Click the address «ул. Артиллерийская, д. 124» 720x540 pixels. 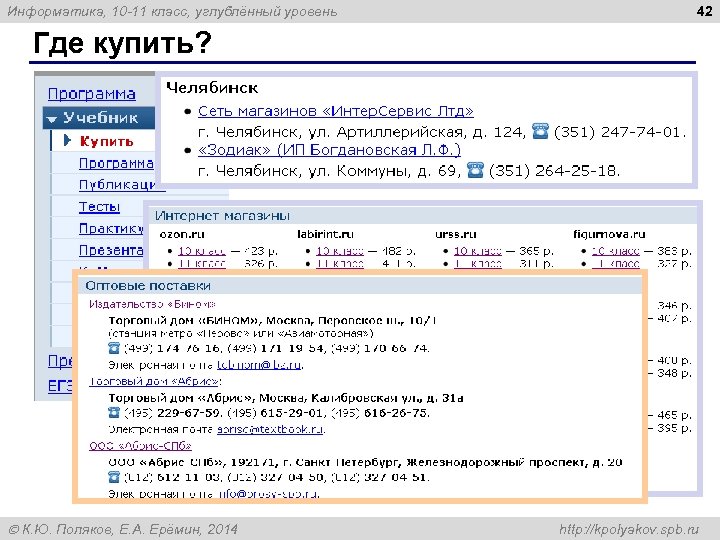pos(416,132)
